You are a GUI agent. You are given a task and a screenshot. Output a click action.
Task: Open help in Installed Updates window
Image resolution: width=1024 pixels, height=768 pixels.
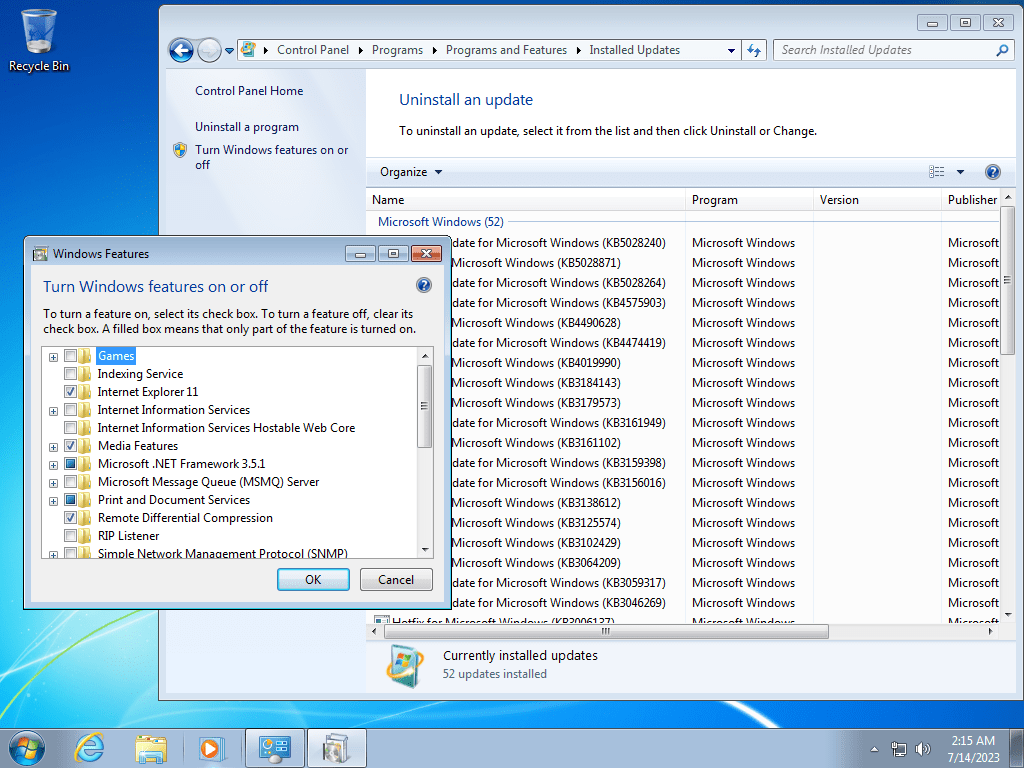click(x=992, y=172)
